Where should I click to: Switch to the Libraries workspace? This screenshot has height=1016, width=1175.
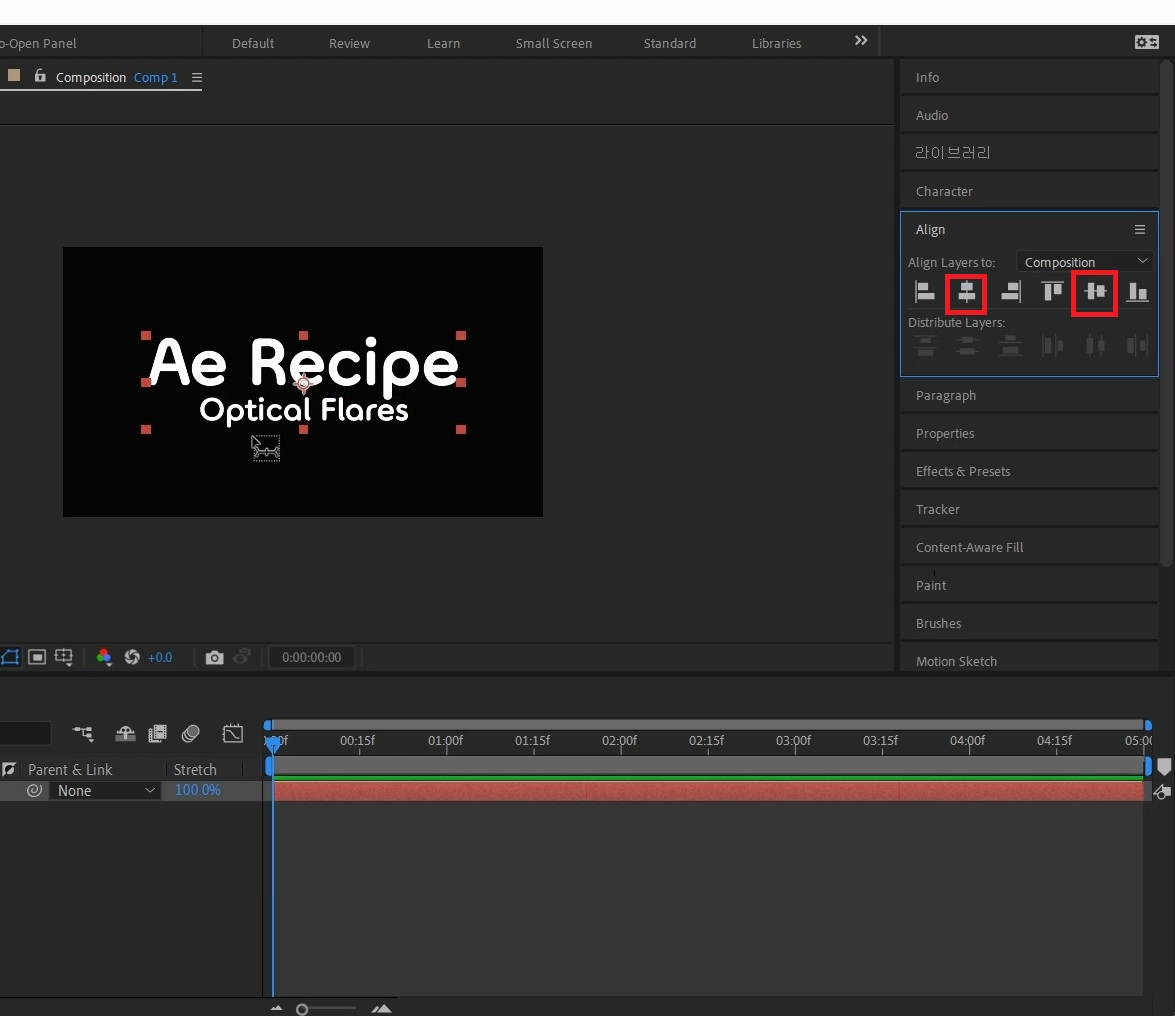click(776, 43)
